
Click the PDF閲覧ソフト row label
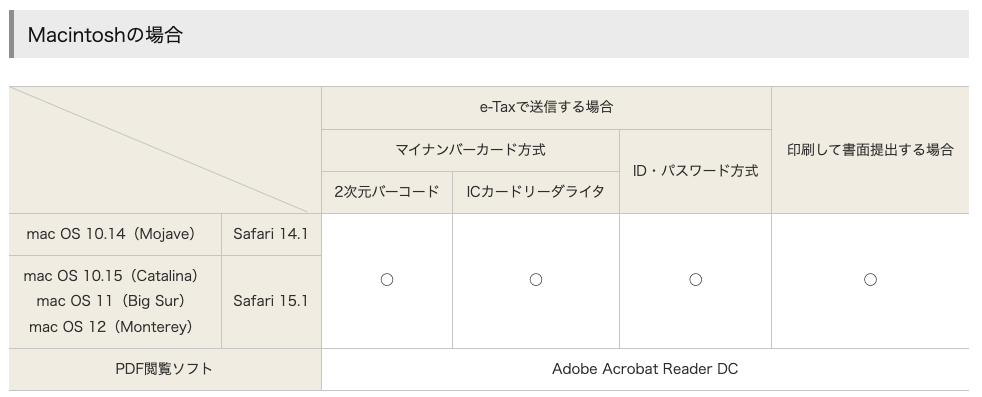tap(165, 369)
